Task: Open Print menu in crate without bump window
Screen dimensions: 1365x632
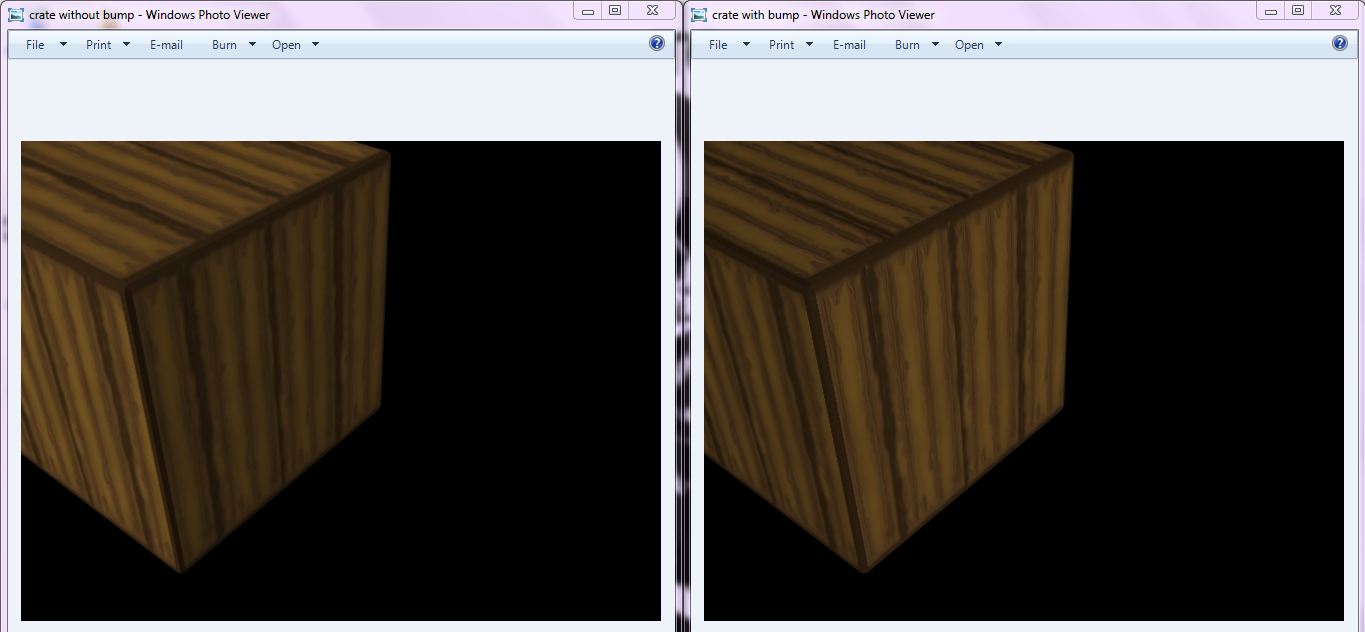Action: click(98, 45)
